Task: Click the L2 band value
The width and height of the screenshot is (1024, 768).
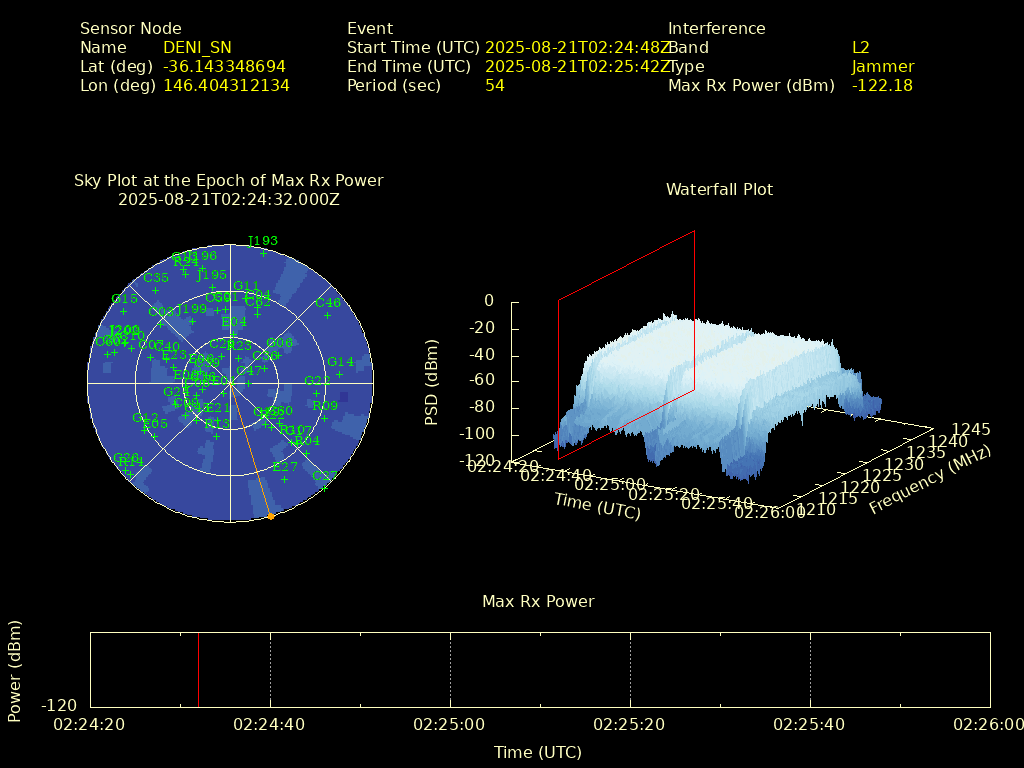Action: [x=860, y=47]
